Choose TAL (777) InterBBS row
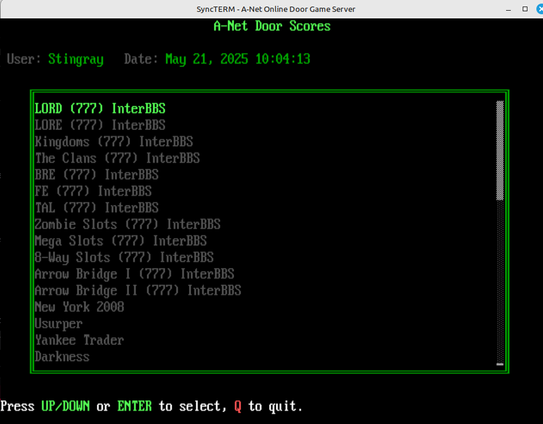The height and width of the screenshot is (424, 543). [97, 208]
